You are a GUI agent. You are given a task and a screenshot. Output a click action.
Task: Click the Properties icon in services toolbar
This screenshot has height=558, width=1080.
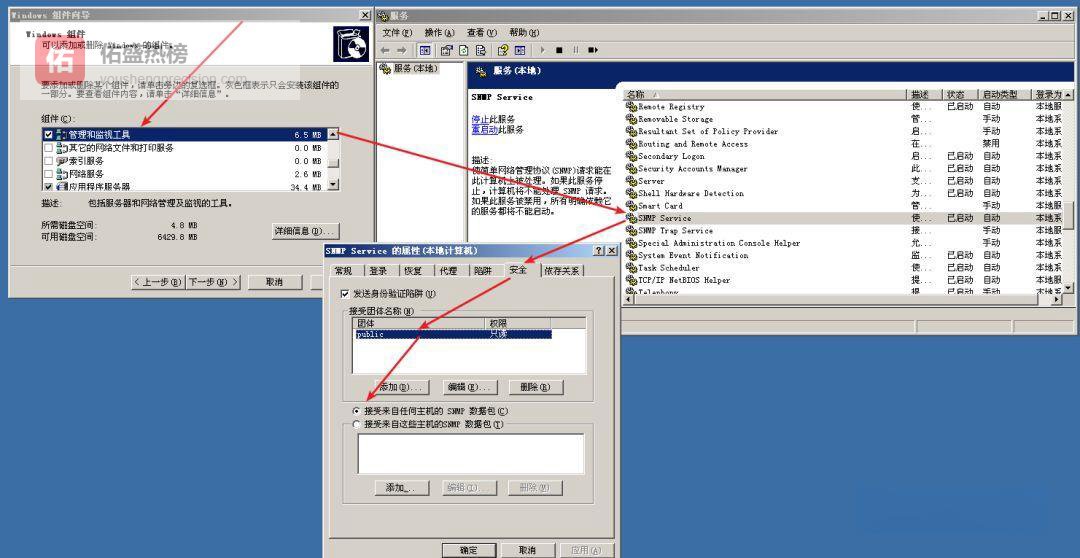447,50
